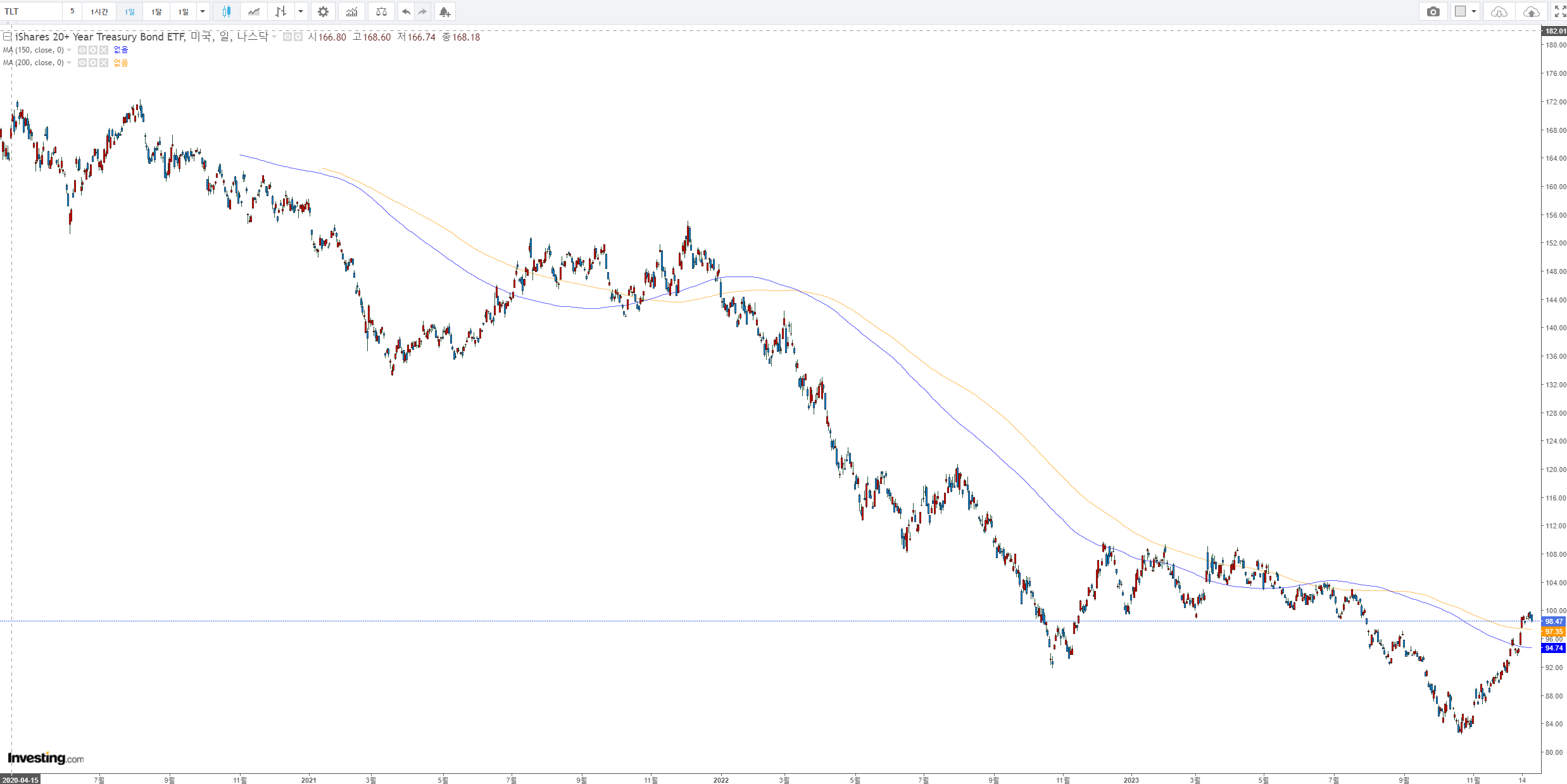Hide the iShares main series with eye icon
The height and width of the screenshot is (784, 1567).
coord(287,37)
